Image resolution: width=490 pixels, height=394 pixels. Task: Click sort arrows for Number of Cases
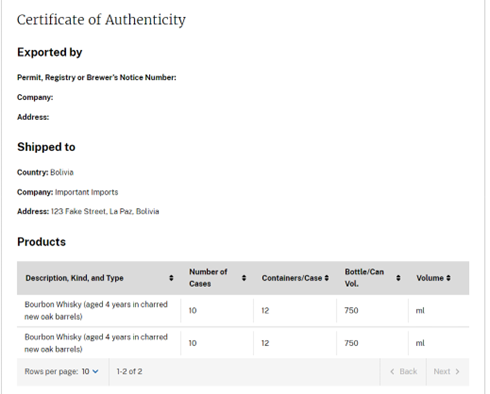pyautogui.click(x=244, y=278)
